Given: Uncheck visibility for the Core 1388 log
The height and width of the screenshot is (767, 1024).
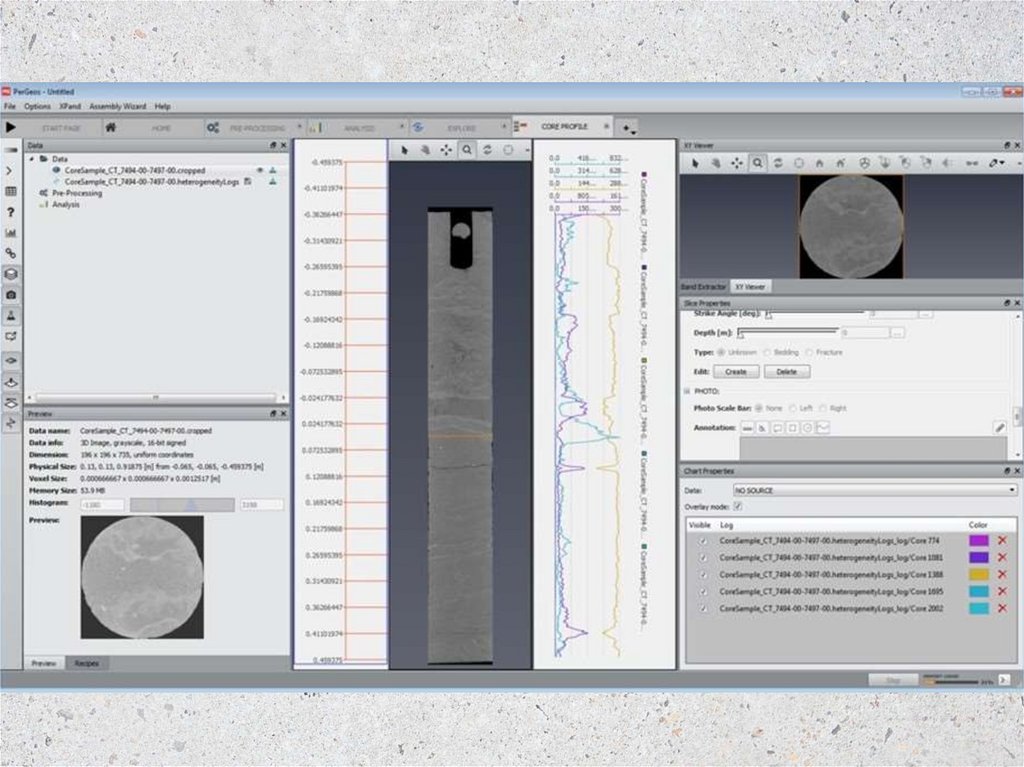Looking at the screenshot, I should [702, 574].
